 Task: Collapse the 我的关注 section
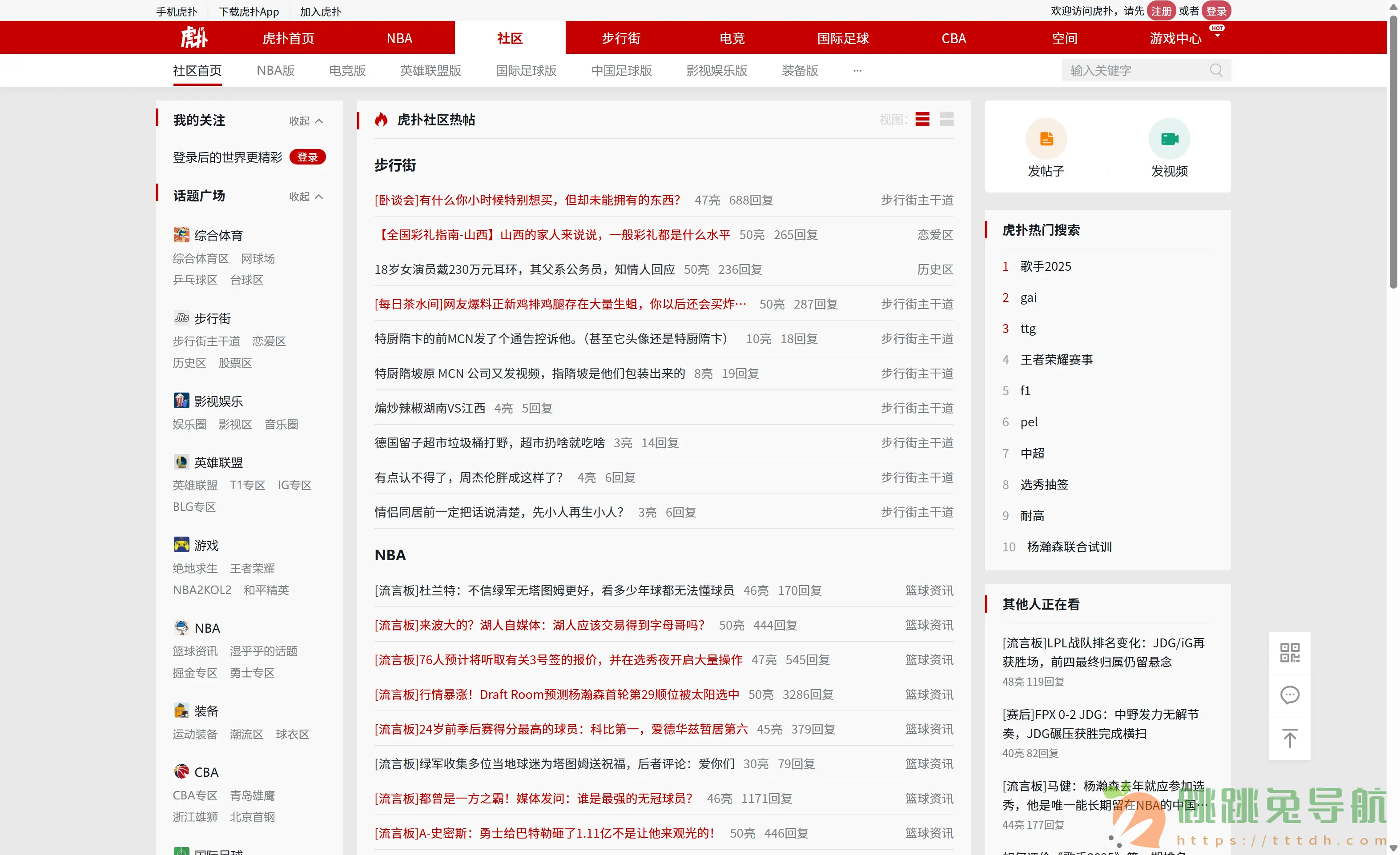(306, 121)
